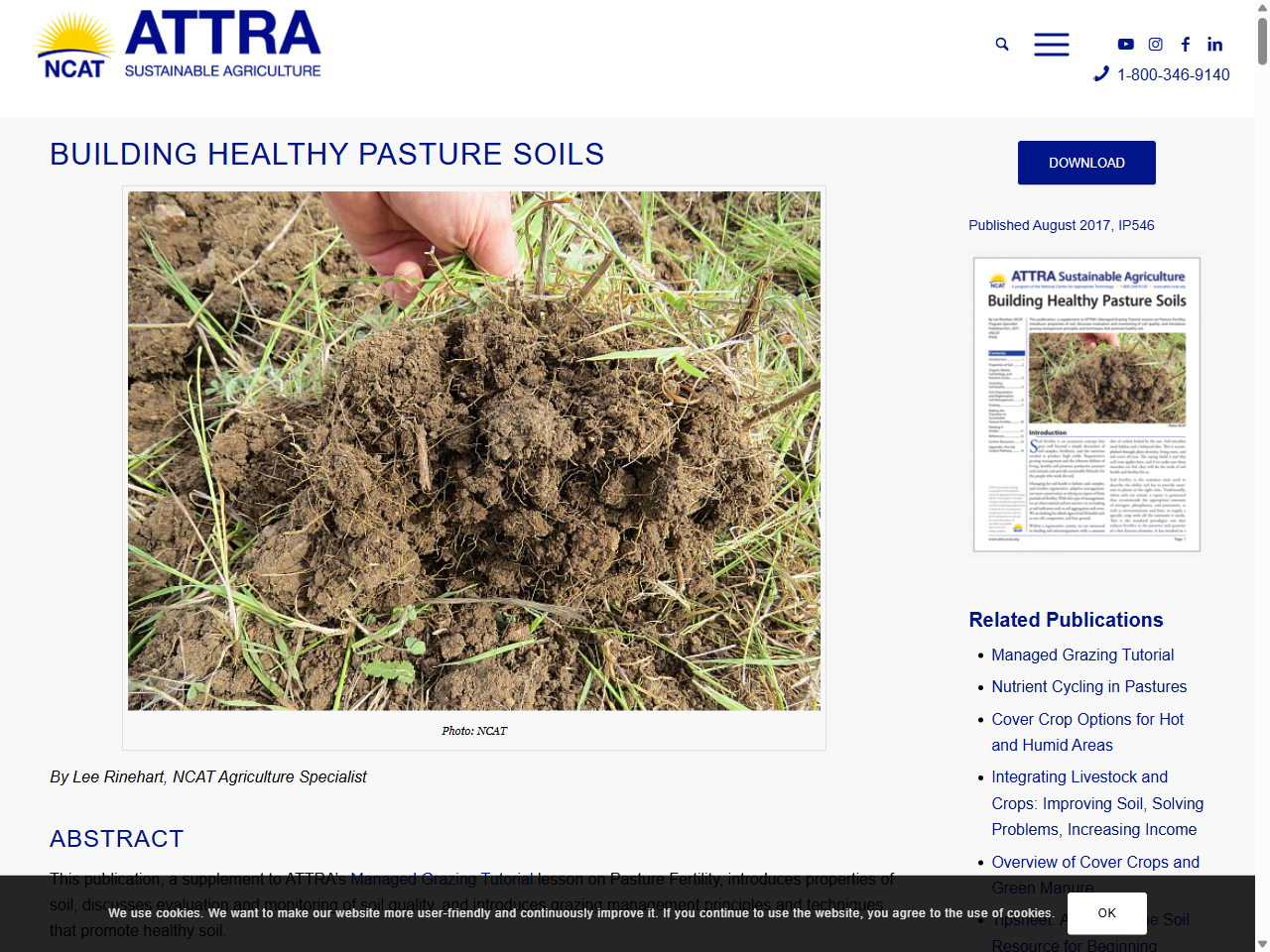This screenshot has height=952, width=1270.
Task: Click the BUILDING HEALTHY PASTURE SOILS heading
Action: 327,154
